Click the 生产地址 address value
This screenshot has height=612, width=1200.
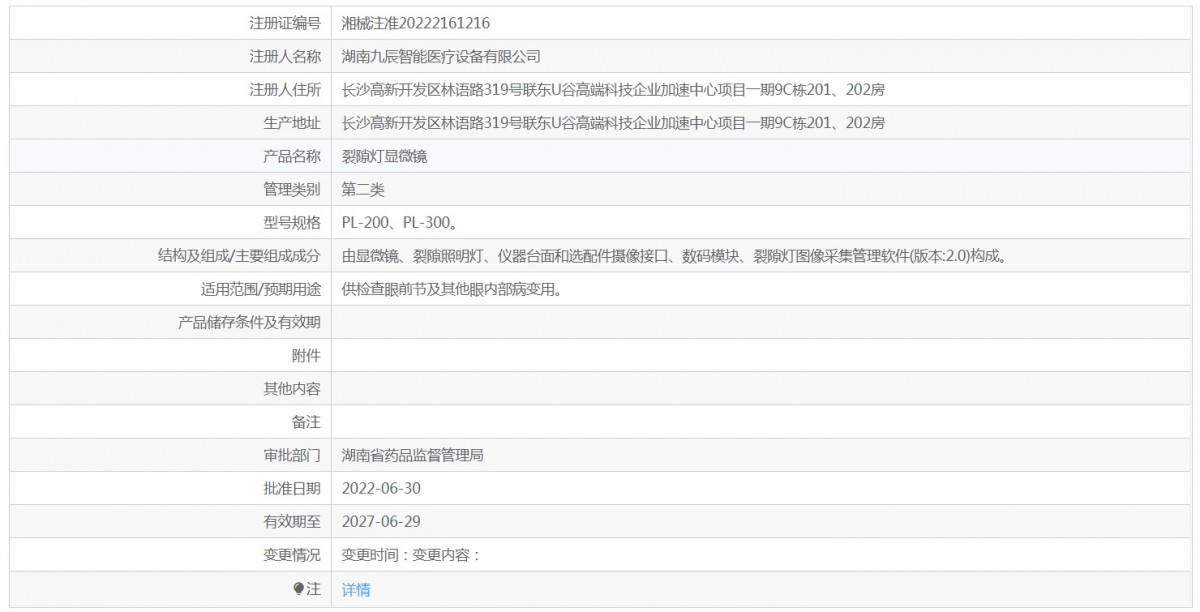613,123
